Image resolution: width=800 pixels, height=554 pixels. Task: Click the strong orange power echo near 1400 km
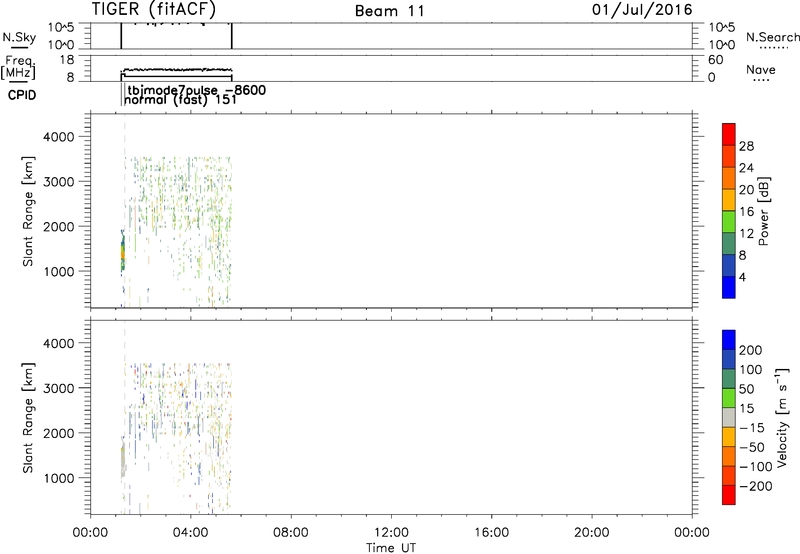coord(122,252)
